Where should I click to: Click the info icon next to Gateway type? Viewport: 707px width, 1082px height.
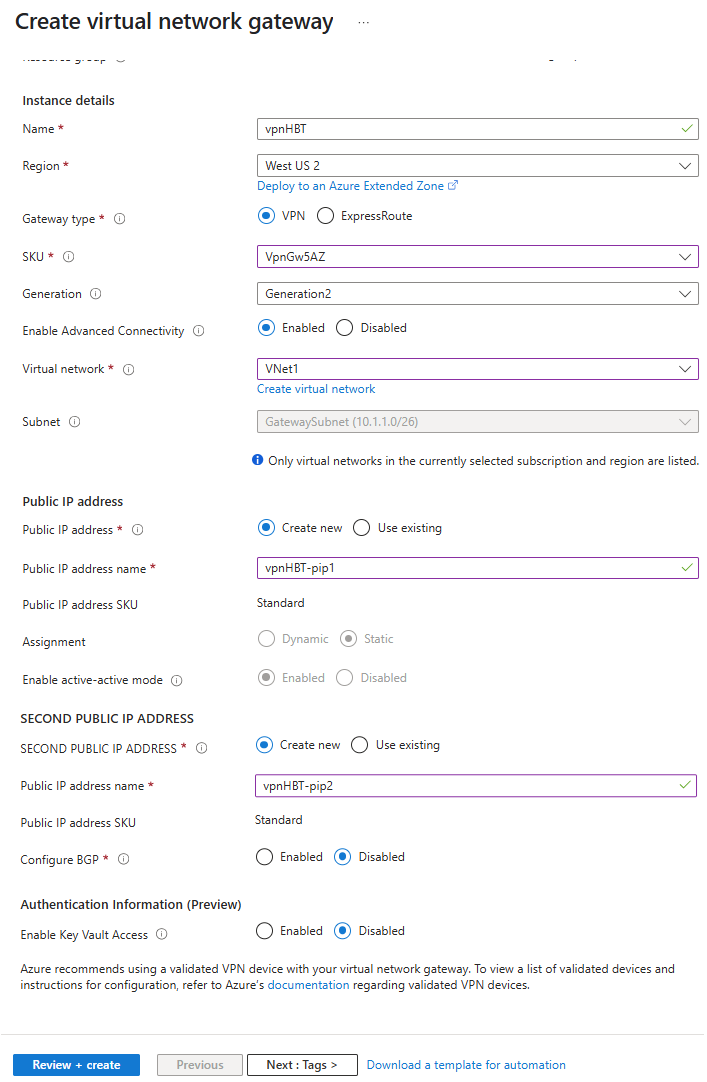120,219
